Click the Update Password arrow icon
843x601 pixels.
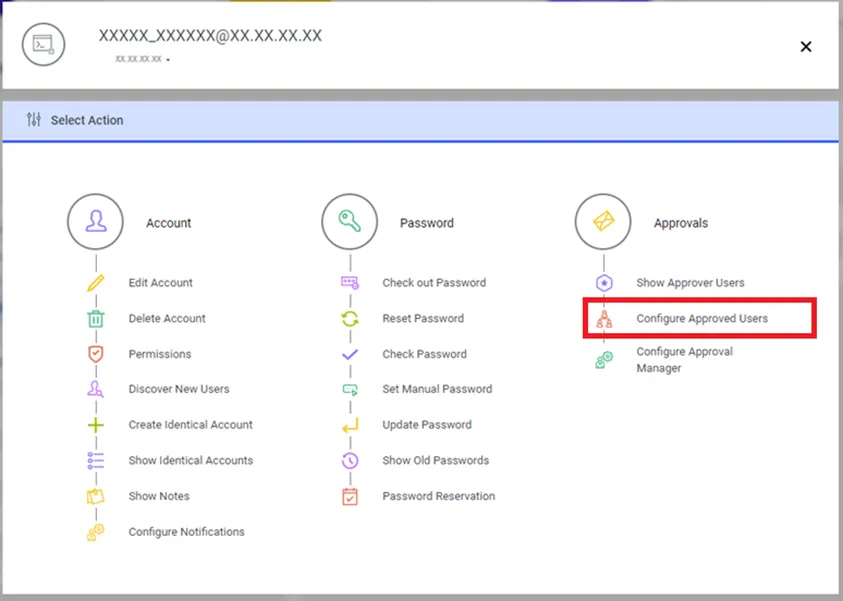coord(350,425)
